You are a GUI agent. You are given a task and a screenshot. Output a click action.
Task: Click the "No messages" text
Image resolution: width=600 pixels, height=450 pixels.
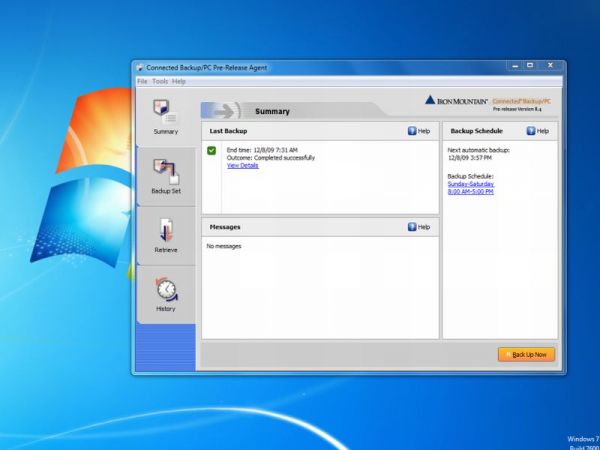[x=224, y=246]
